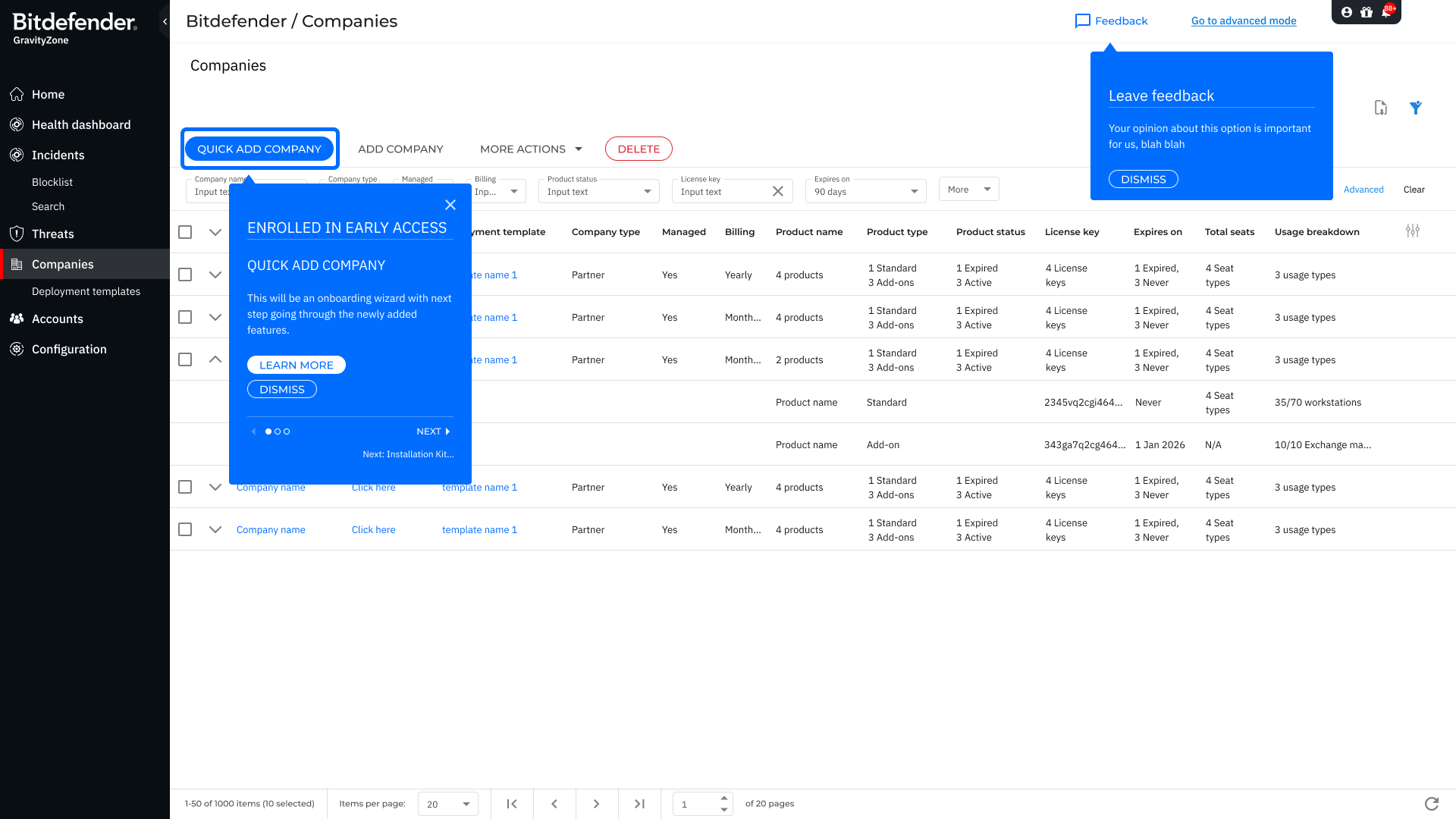
Task: Go to the next page of results
Action: [x=597, y=804]
